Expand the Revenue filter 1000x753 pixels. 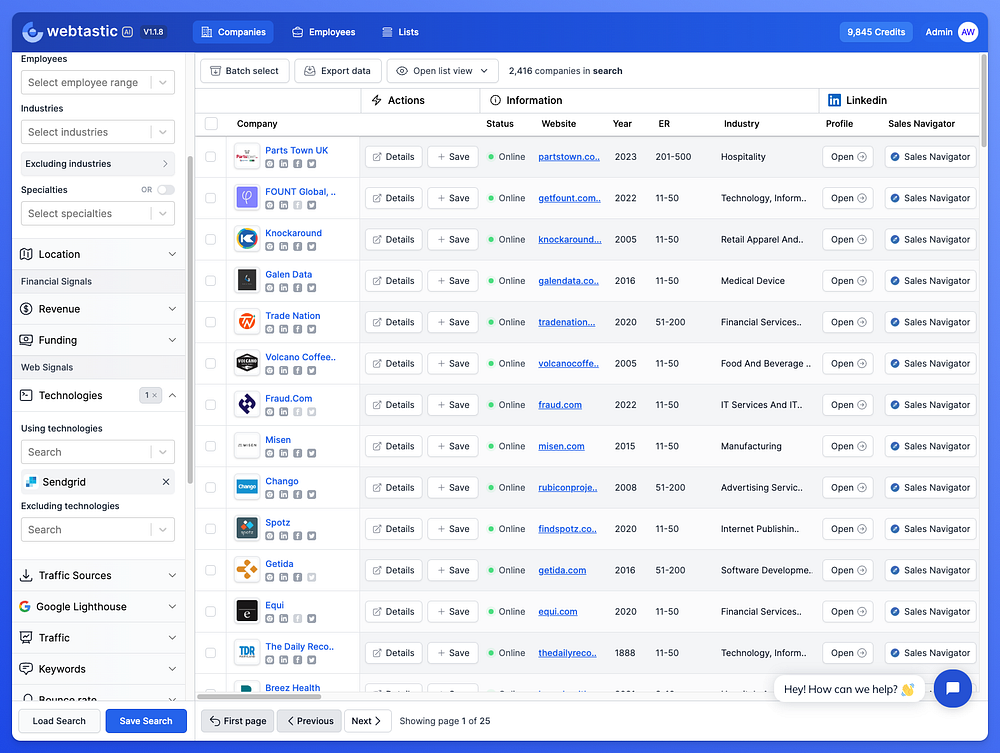point(98,309)
